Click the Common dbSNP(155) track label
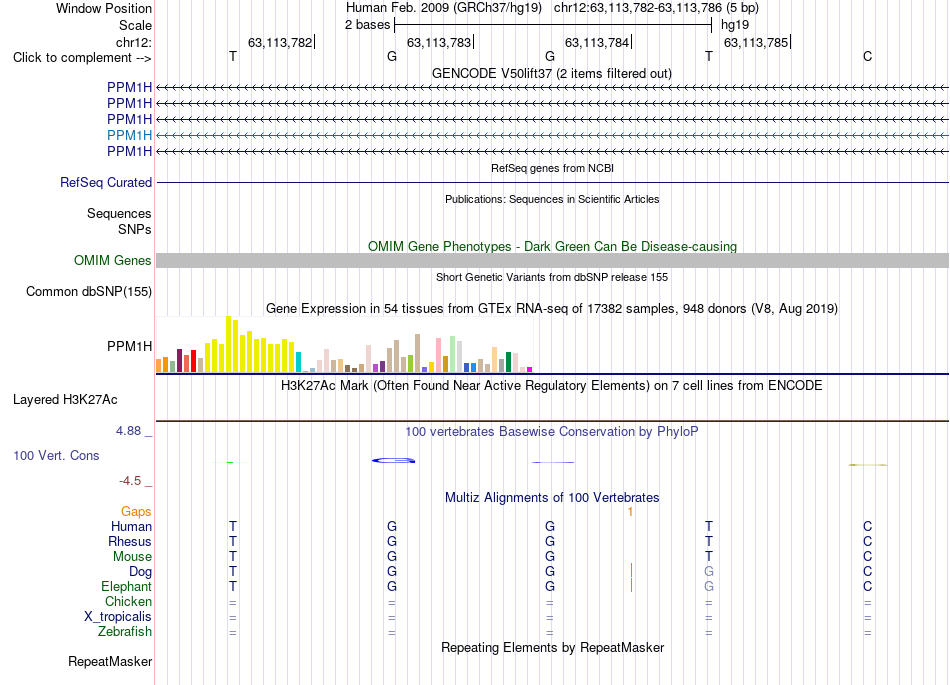Image resolution: width=950 pixels, height=685 pixels. point(88,291)
